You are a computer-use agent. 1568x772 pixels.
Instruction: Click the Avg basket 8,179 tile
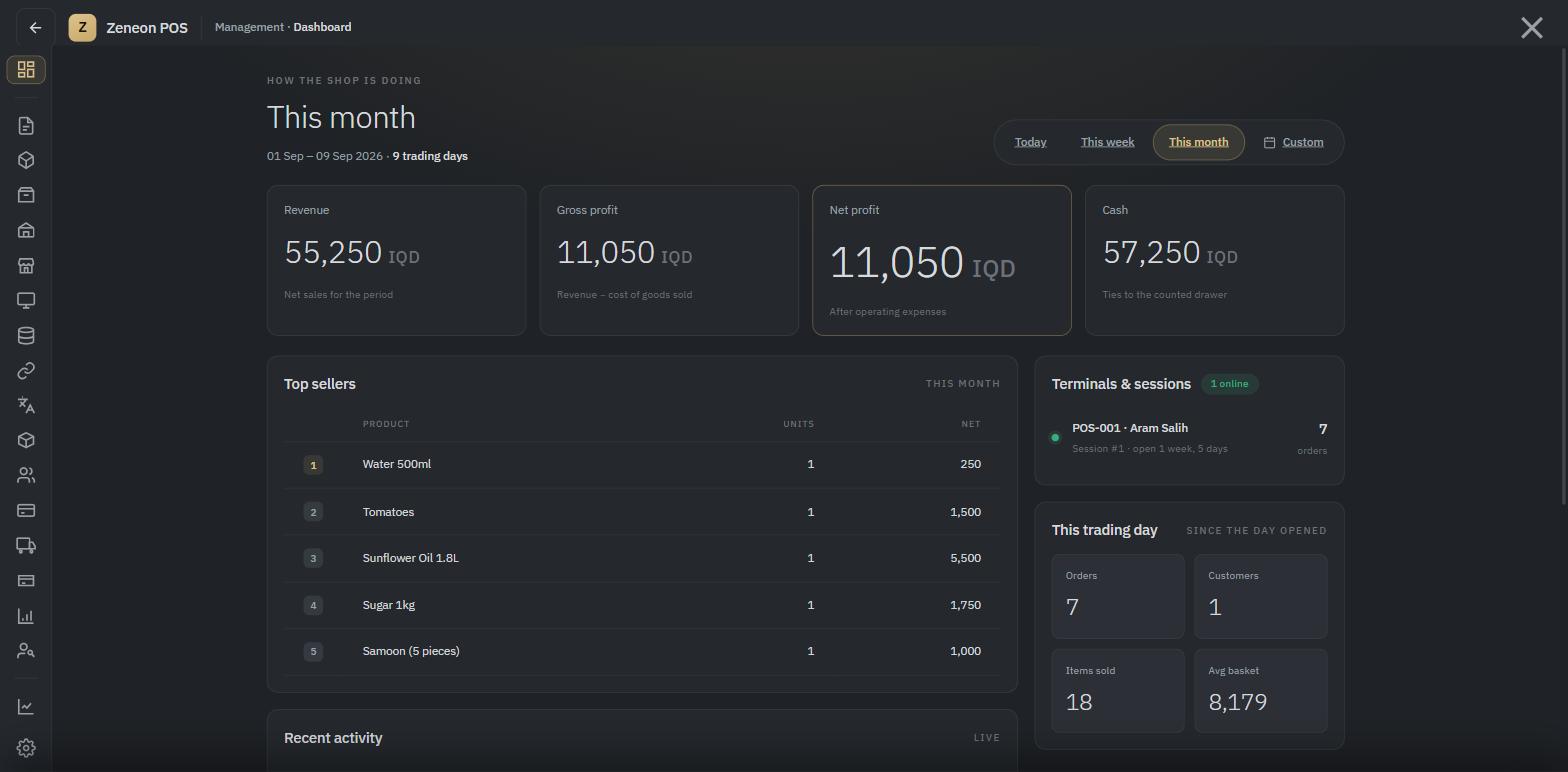[1261, 691]
